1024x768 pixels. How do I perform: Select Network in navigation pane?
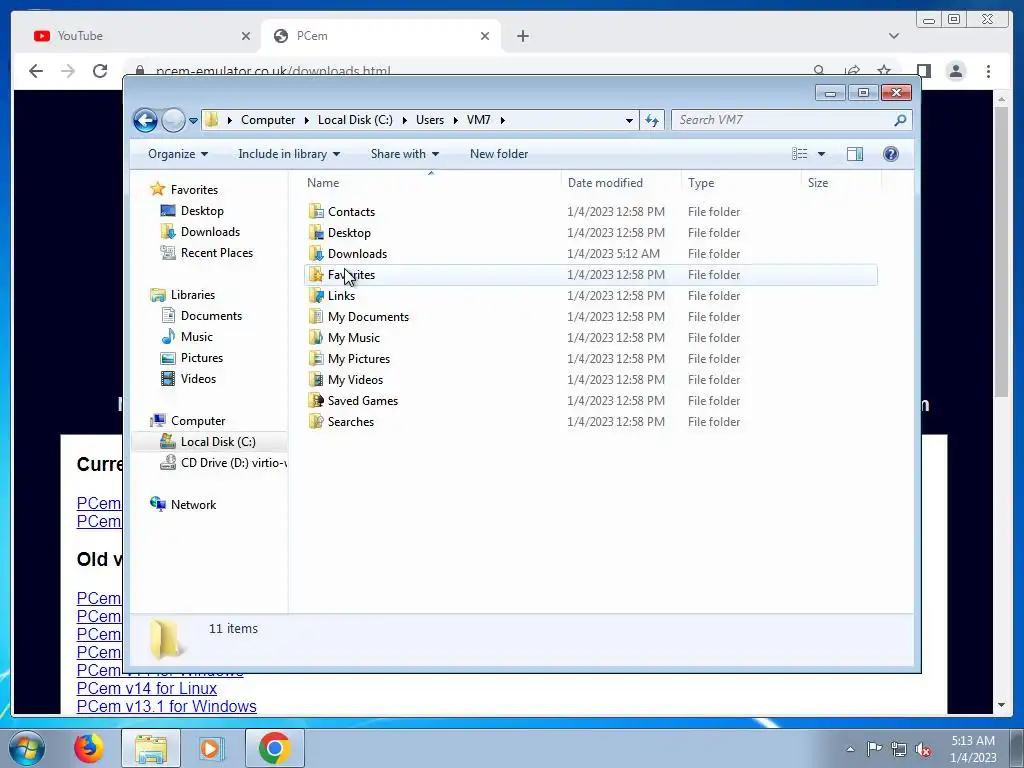point(193,505)
